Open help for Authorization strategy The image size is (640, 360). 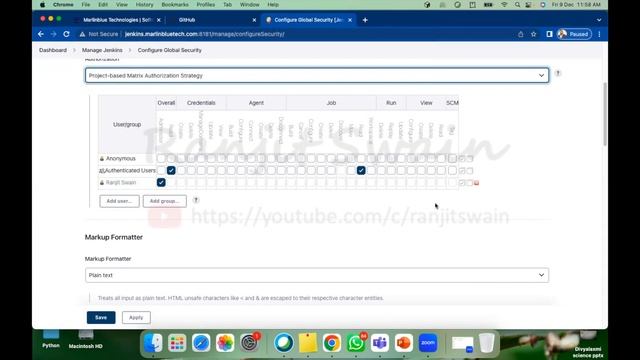[x=558, y=73]
